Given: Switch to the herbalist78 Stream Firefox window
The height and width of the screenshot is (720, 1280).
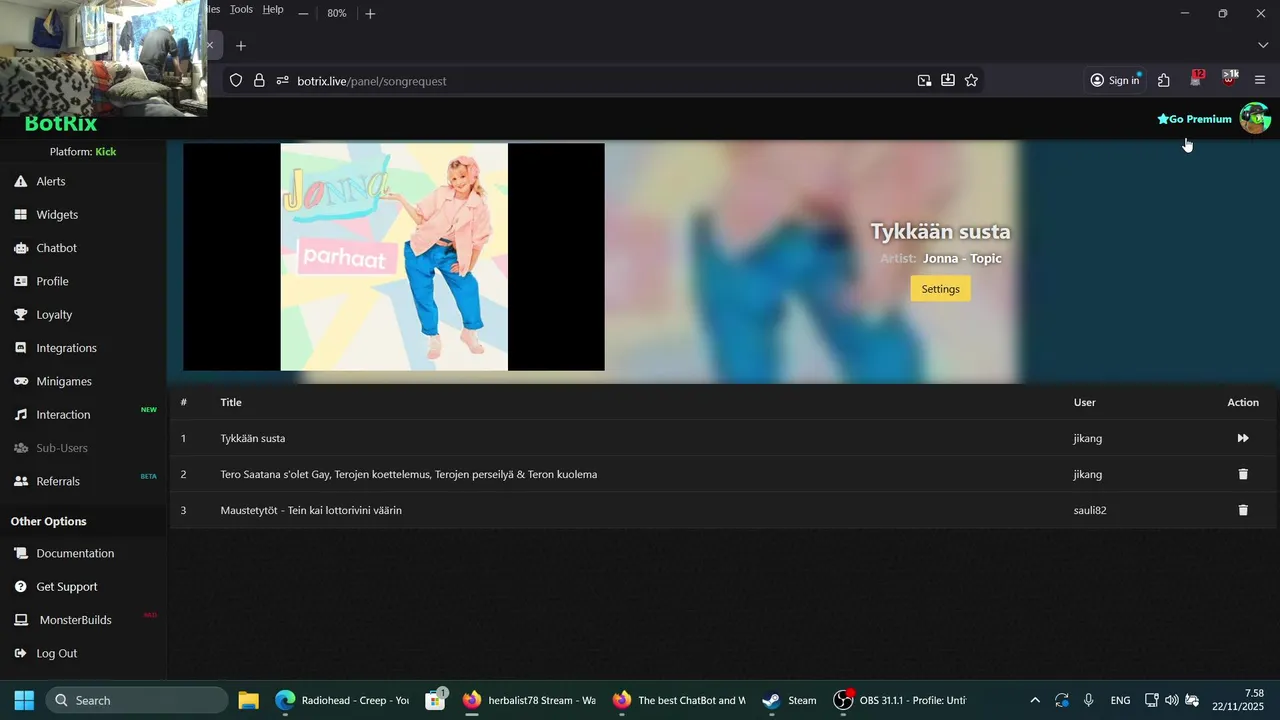Looking at the screenshot, I should [x=529, y=700].
